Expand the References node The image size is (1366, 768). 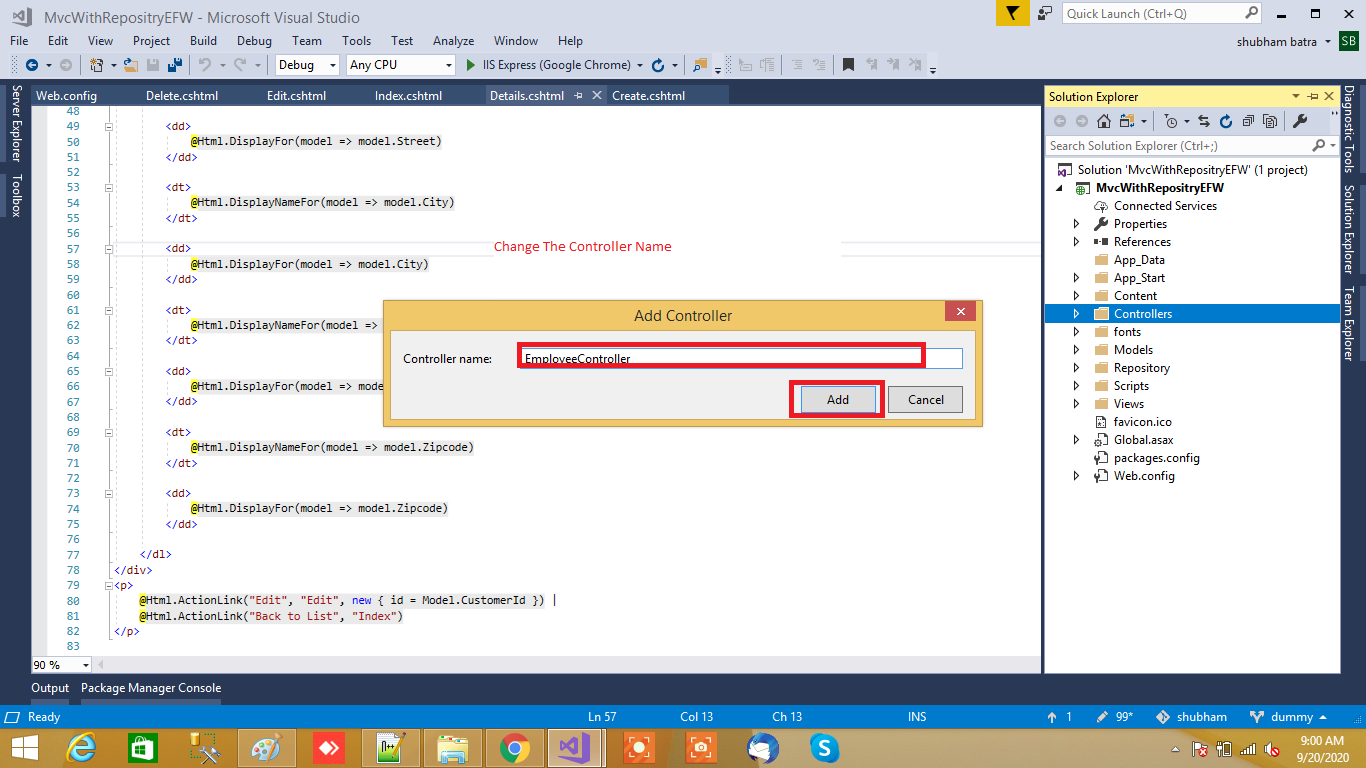(1076, 242)
